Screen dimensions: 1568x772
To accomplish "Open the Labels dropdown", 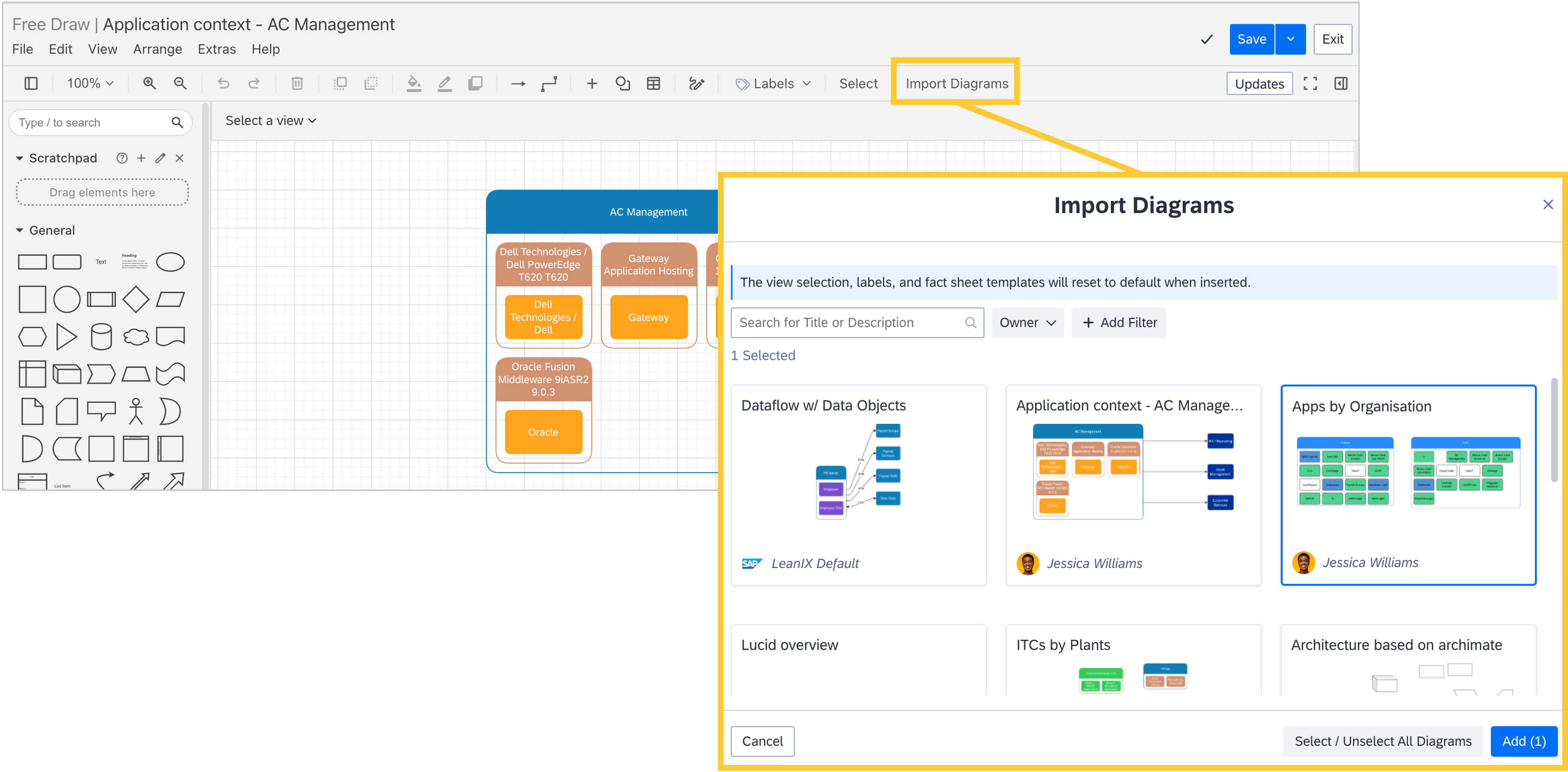I will tap(773, 84).
